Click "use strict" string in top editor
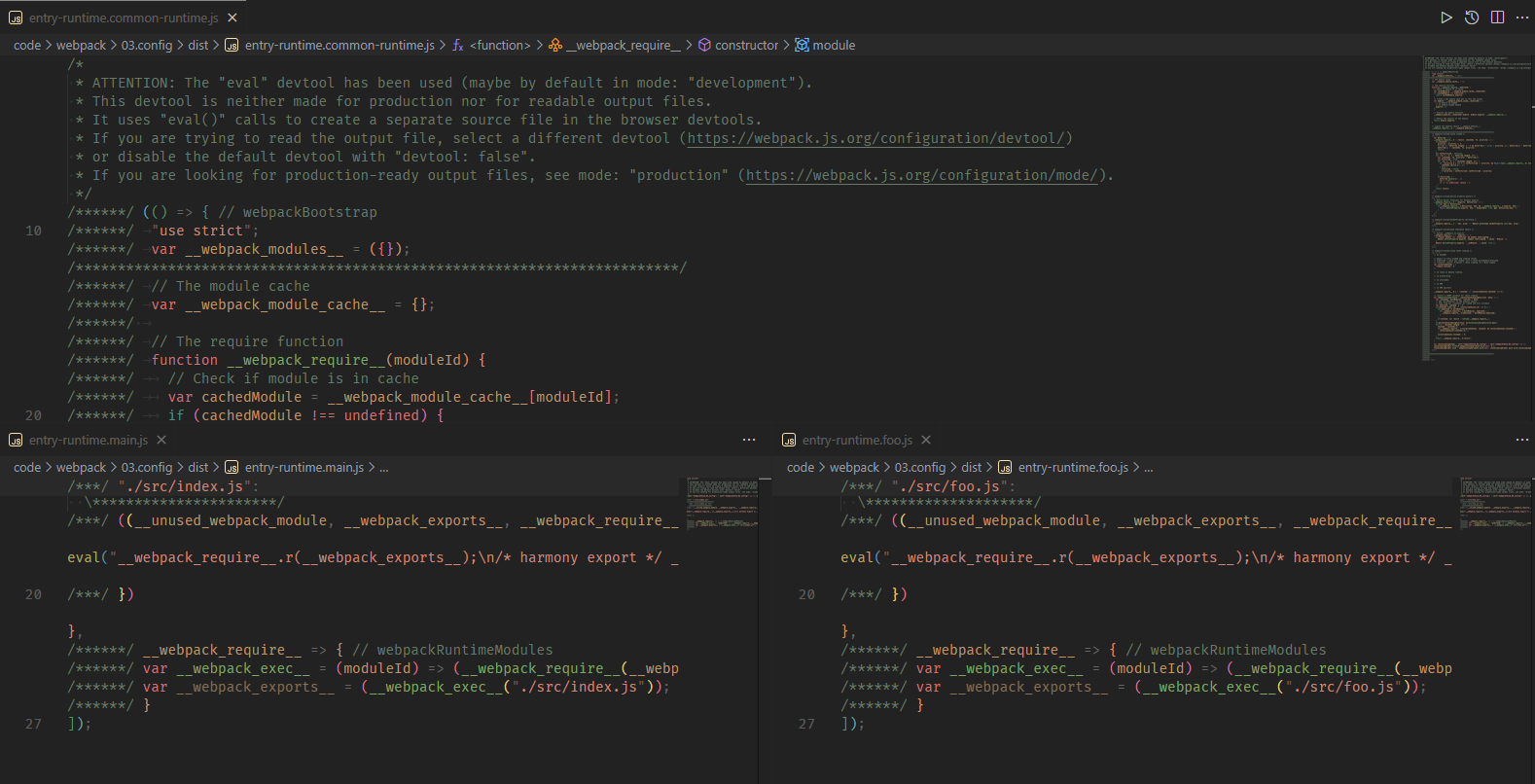Screen dimensions: 1535x784 (x=201, y=231)
